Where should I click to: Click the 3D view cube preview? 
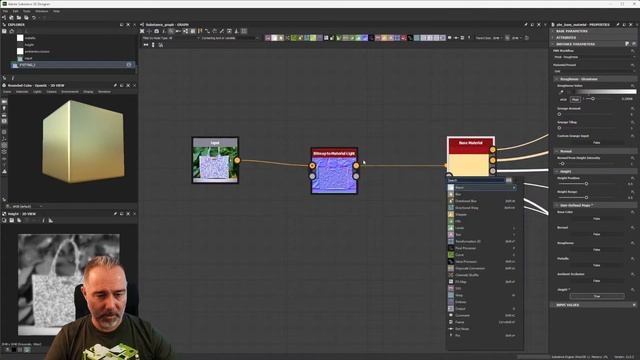tap(83, 142)
